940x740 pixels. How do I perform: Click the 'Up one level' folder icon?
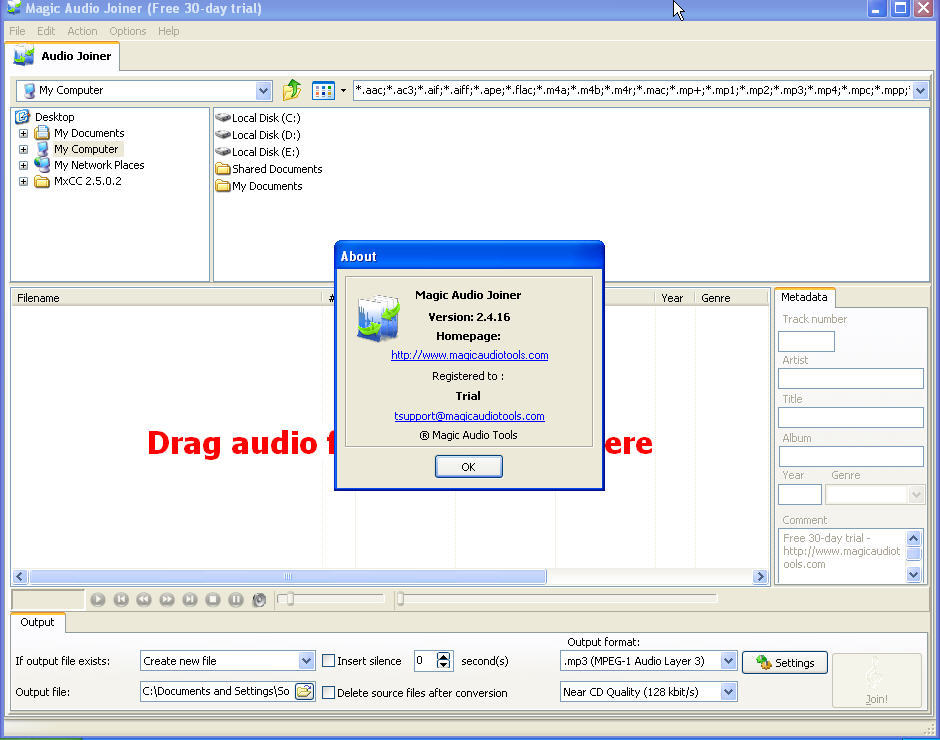click(291, 90)
